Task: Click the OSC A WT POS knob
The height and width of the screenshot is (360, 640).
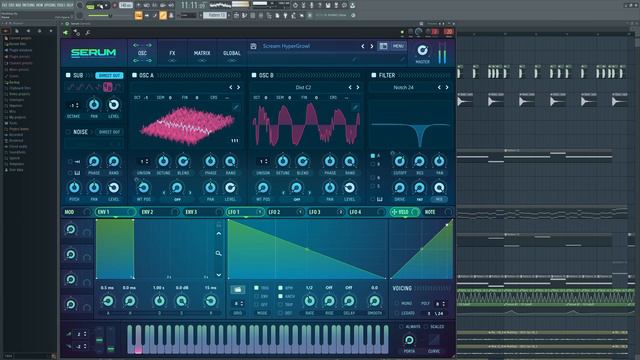Action: coord(144,188)
